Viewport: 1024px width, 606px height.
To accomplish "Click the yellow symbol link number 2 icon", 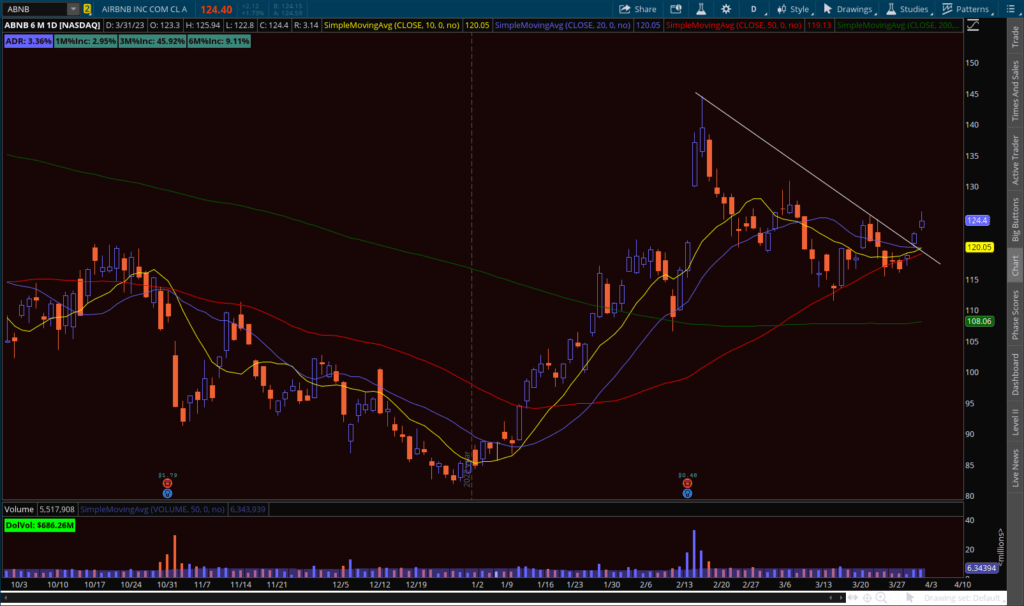I will pyautogui.click(x=87, y=9).
